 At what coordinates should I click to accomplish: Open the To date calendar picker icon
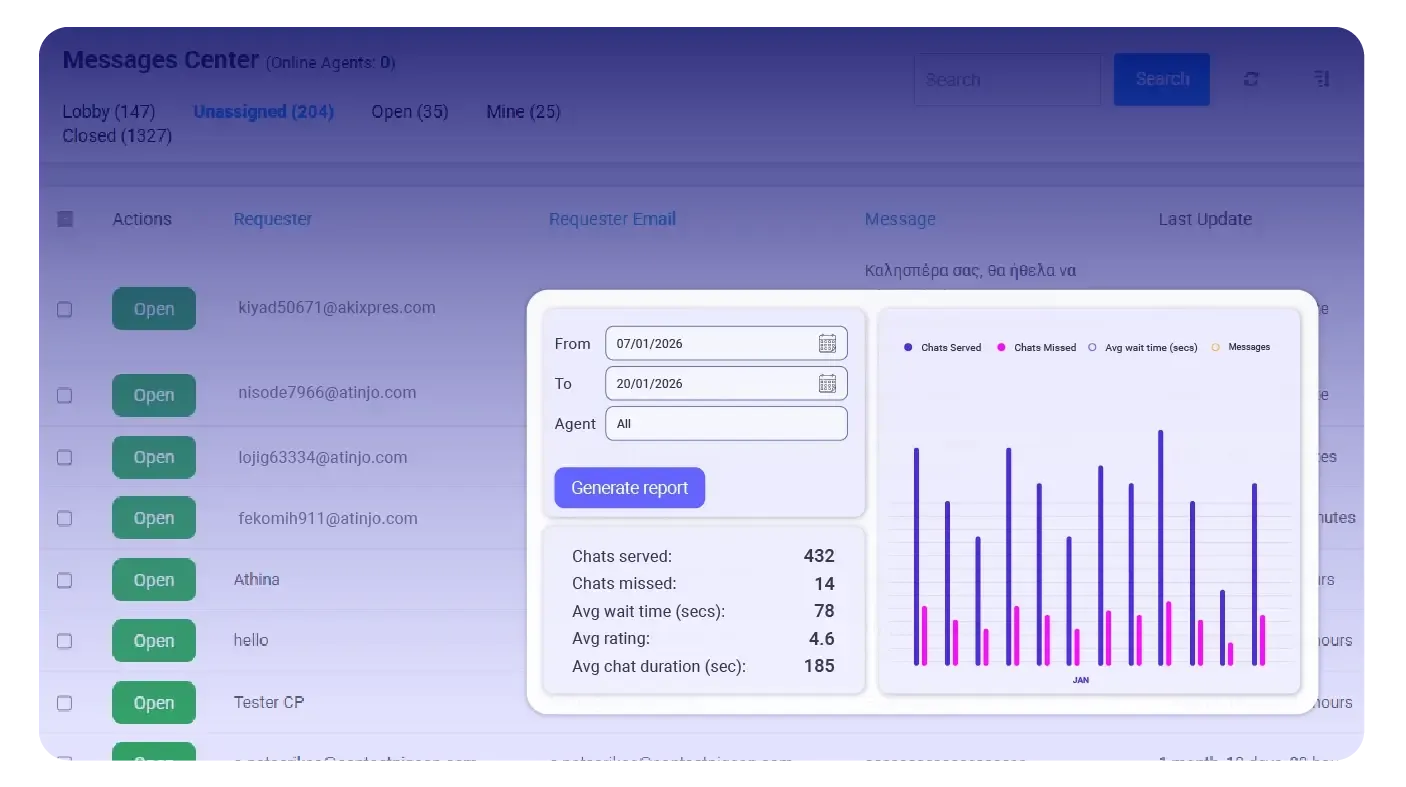click(x=827, y=384)
